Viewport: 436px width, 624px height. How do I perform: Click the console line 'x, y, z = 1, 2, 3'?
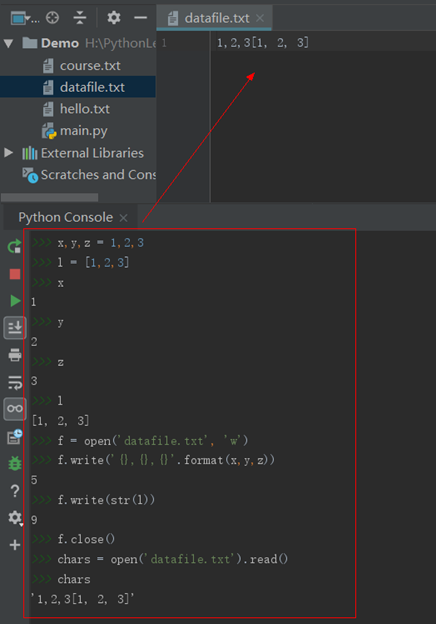(100, 243)
